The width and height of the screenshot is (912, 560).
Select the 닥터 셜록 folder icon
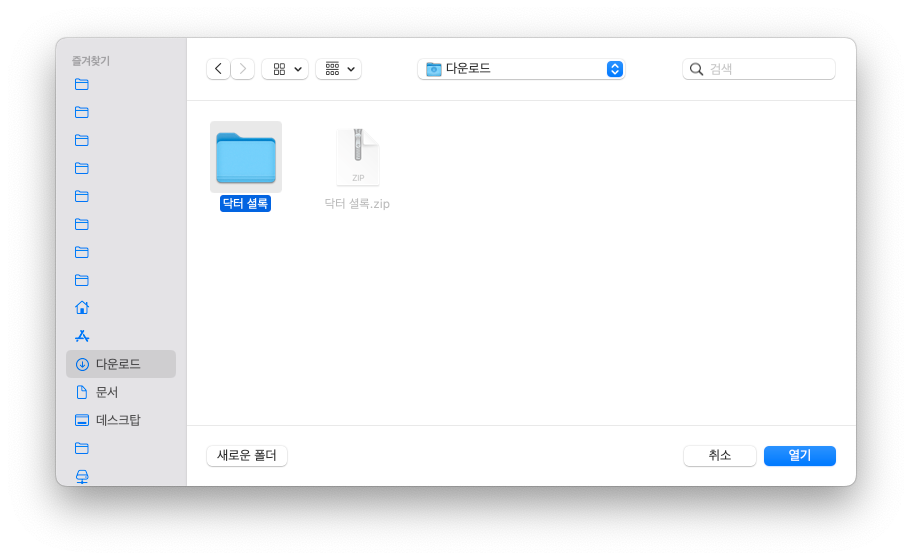pos(246,157)
